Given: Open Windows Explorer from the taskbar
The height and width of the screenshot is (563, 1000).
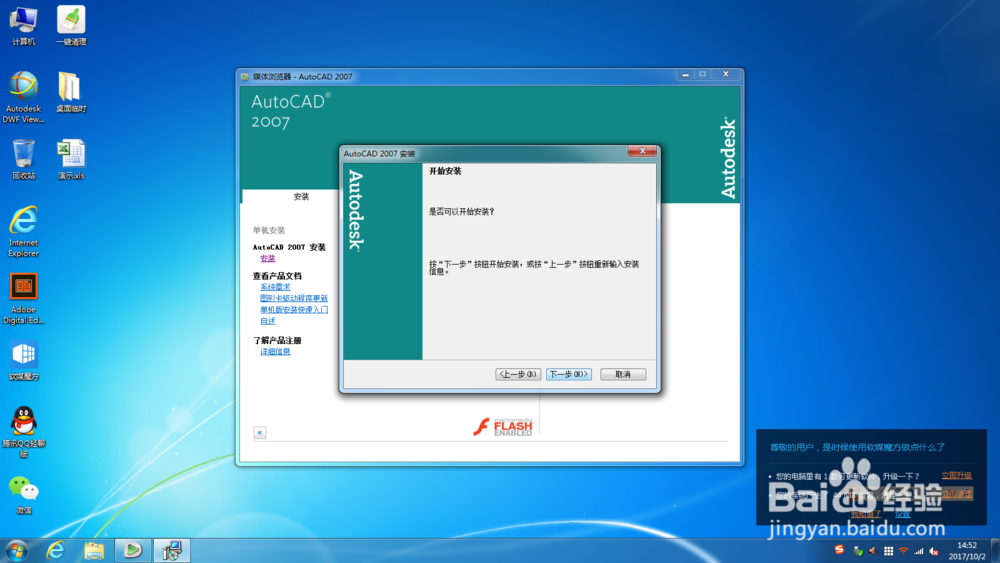Looking at the screenshot, I should pyautogui.click(x=94, y=550).
